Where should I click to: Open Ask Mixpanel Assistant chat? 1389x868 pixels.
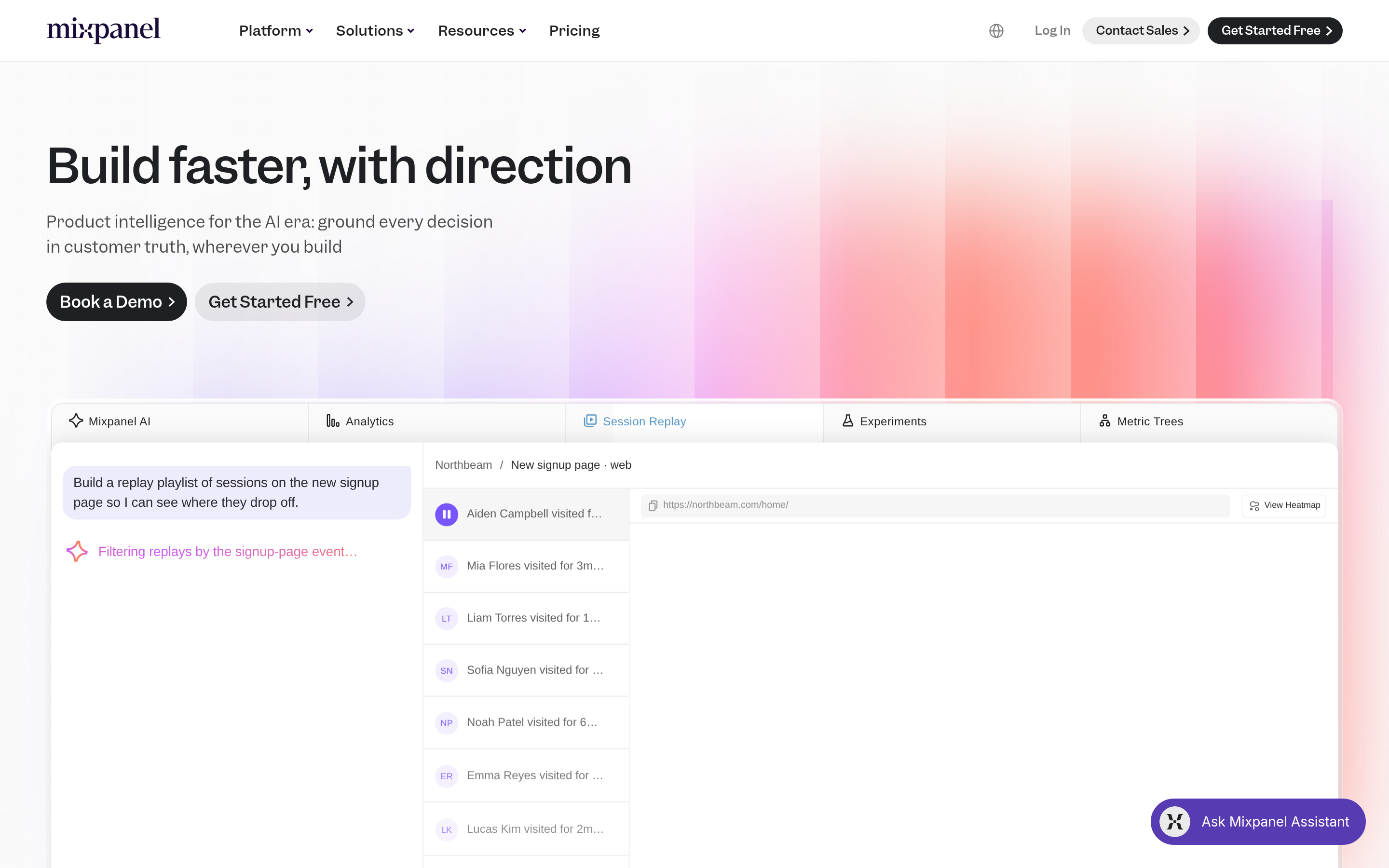pos(1257,822)
